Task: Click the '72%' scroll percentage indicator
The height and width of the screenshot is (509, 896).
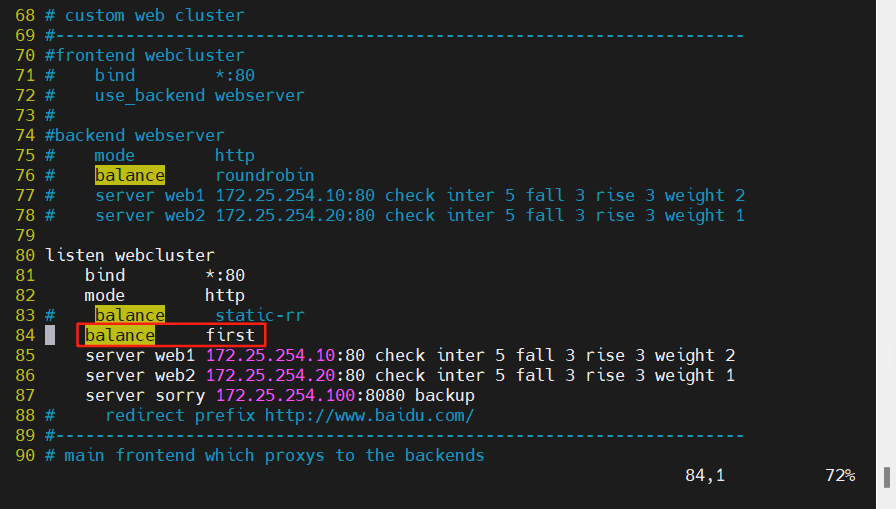Action: click(x=840, y=475)
